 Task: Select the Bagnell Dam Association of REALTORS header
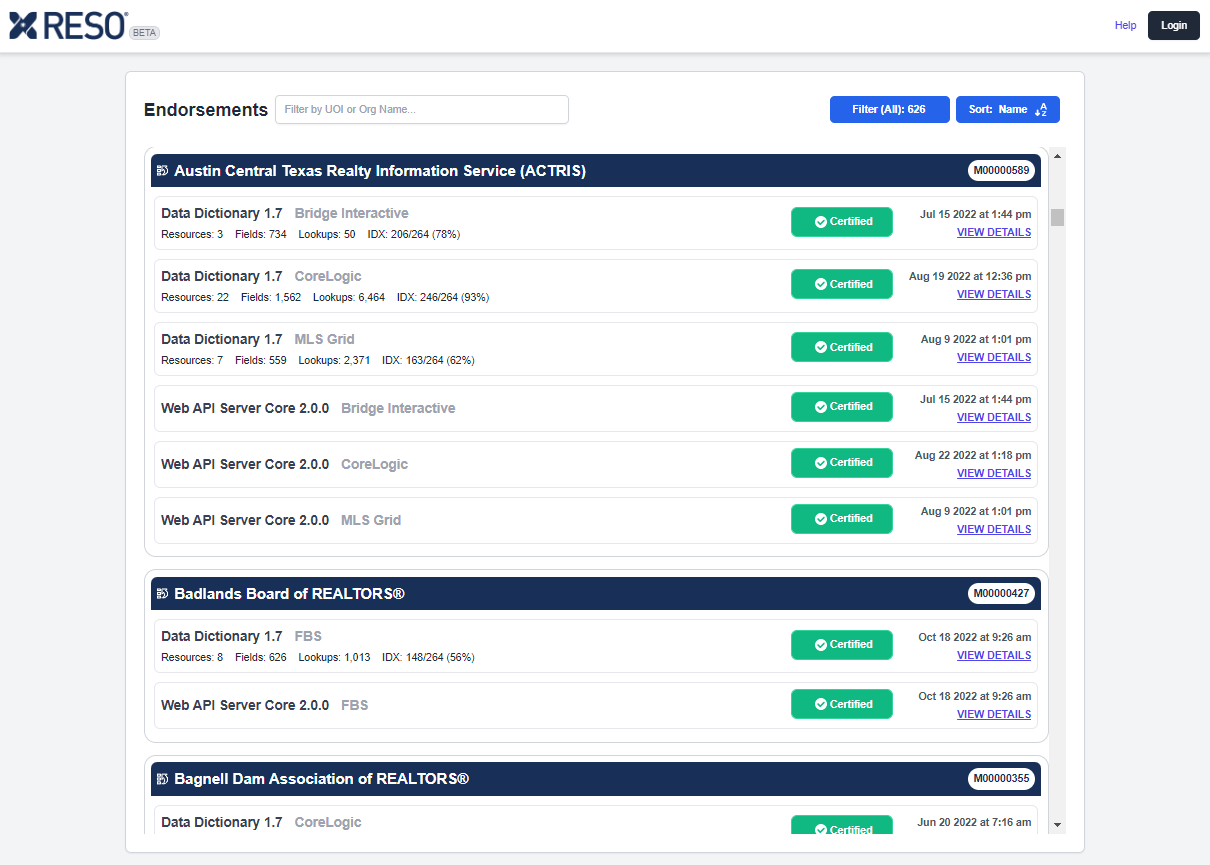(x=596, y=779)
